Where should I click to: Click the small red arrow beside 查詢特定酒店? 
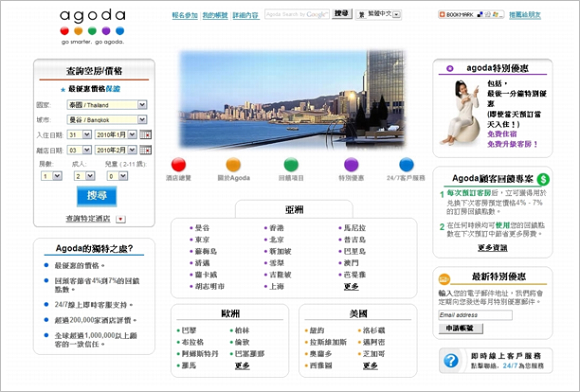121,219
